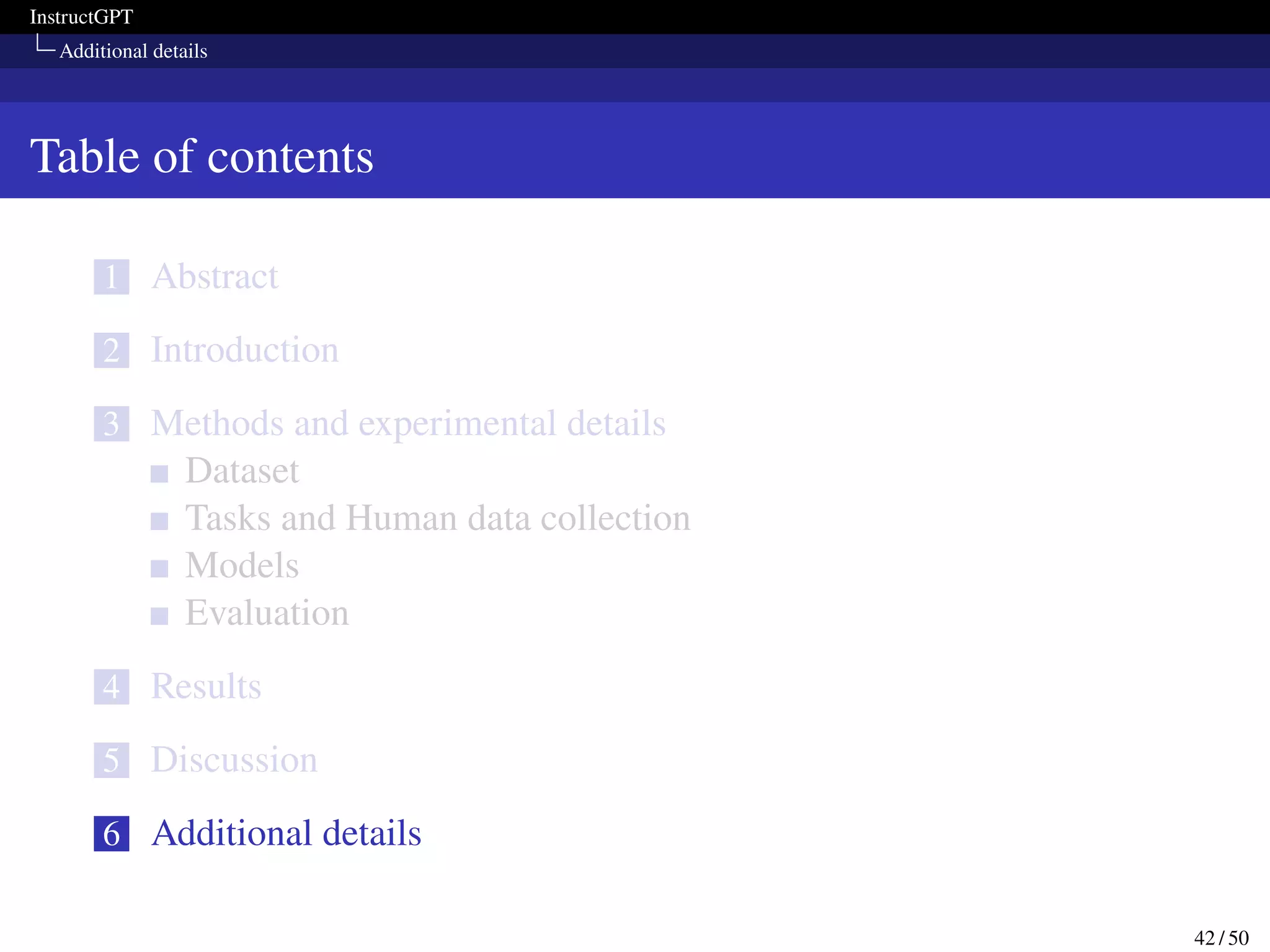Select the Evaluation subsection
This screenshot has width=1270, height=952.
(267, 613)
